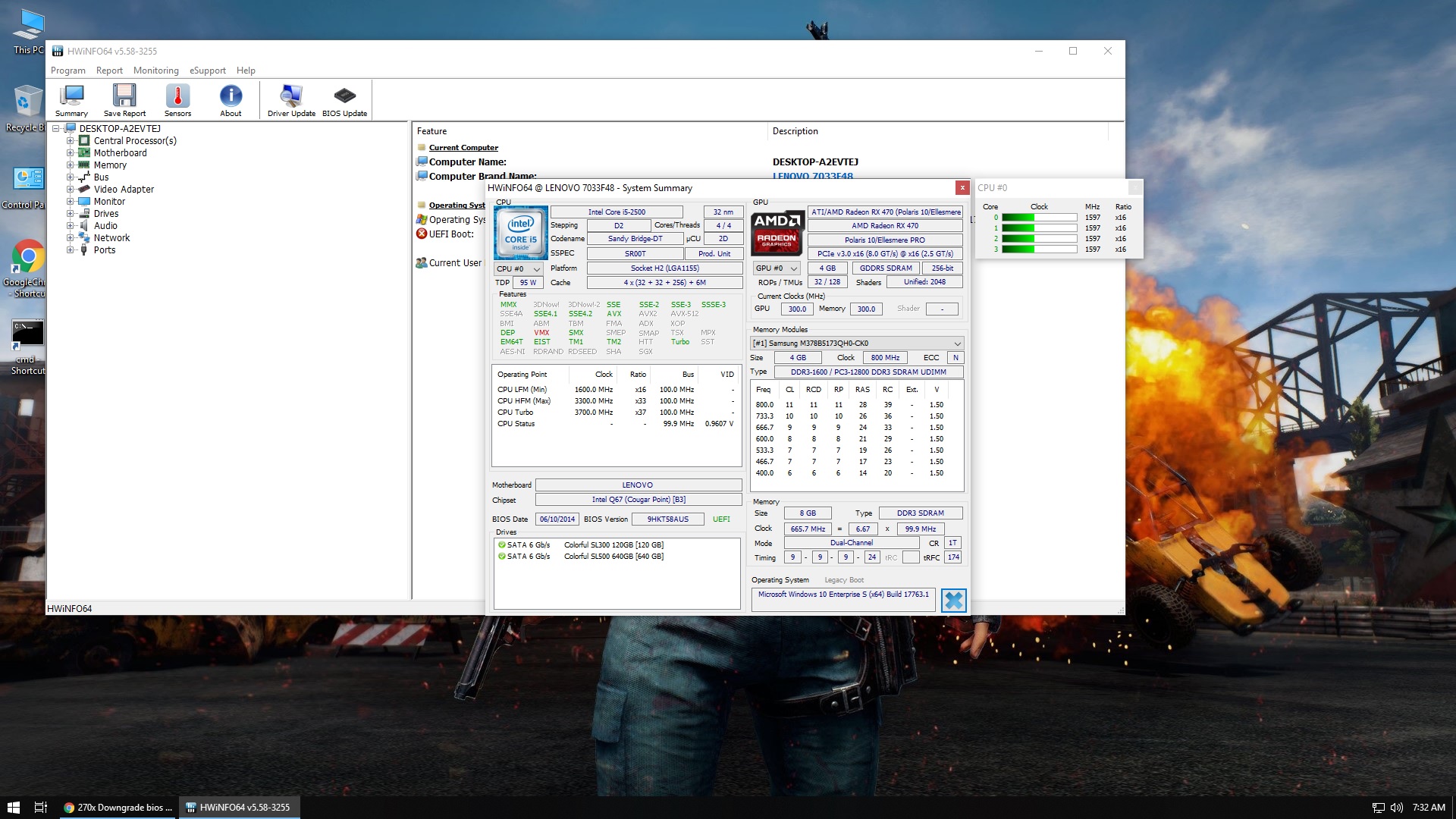Click the BIOS Date 06/10/2014 field
1456x819 pixels.
coord(557,519)
